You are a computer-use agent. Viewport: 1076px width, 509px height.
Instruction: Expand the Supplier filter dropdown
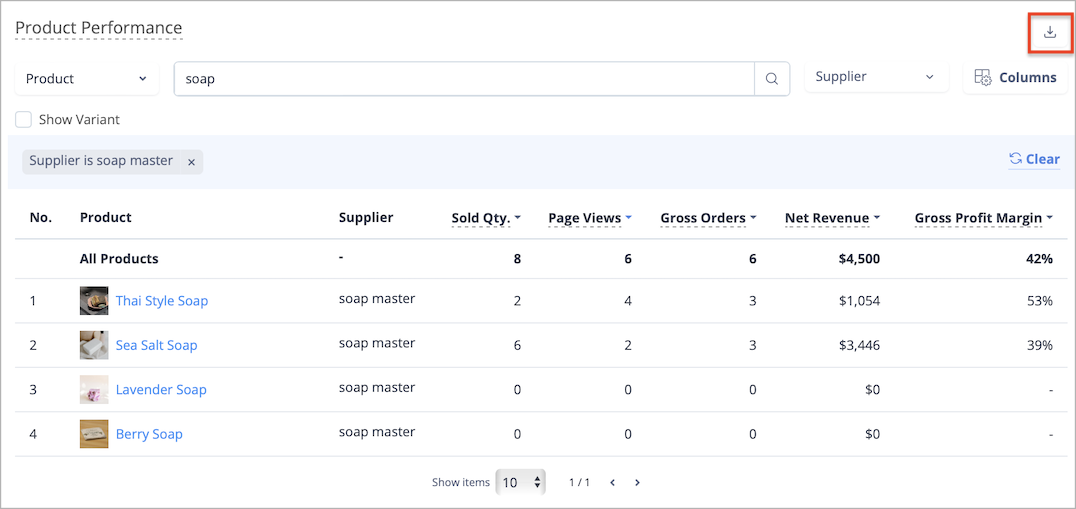pos(876,77)
